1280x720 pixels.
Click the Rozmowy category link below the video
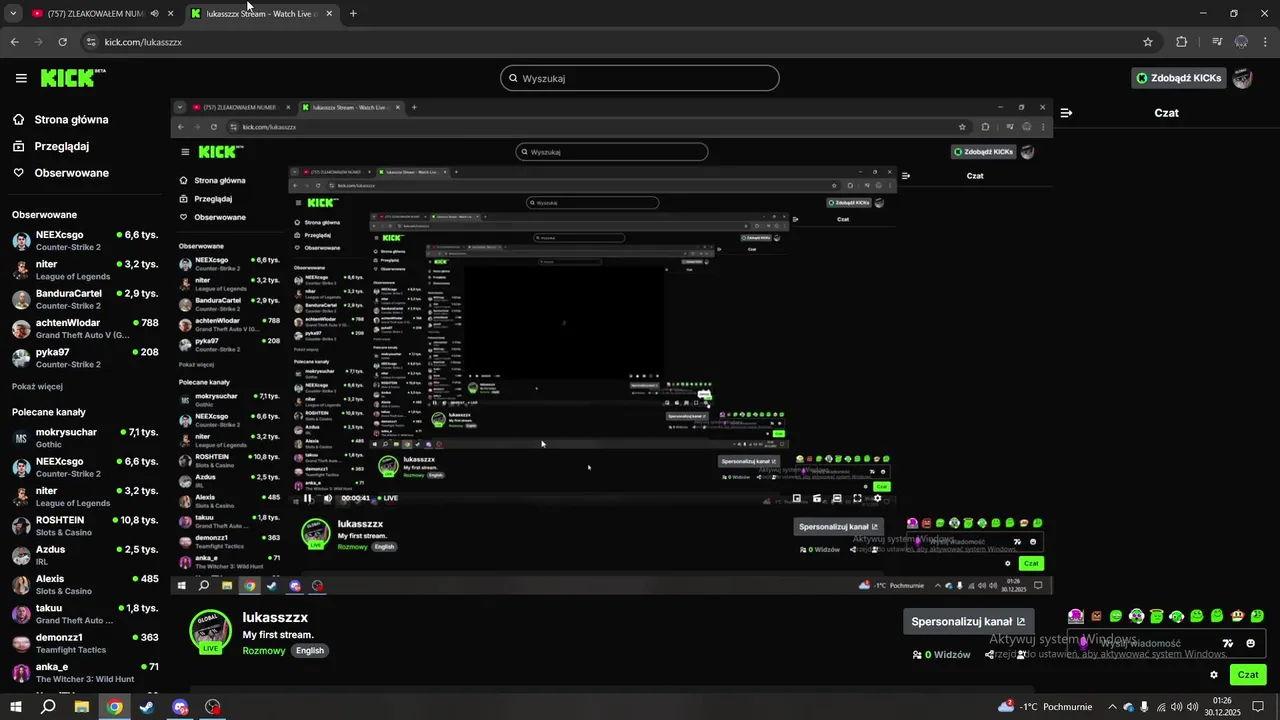pyautogui.click(x=264, y=650)
